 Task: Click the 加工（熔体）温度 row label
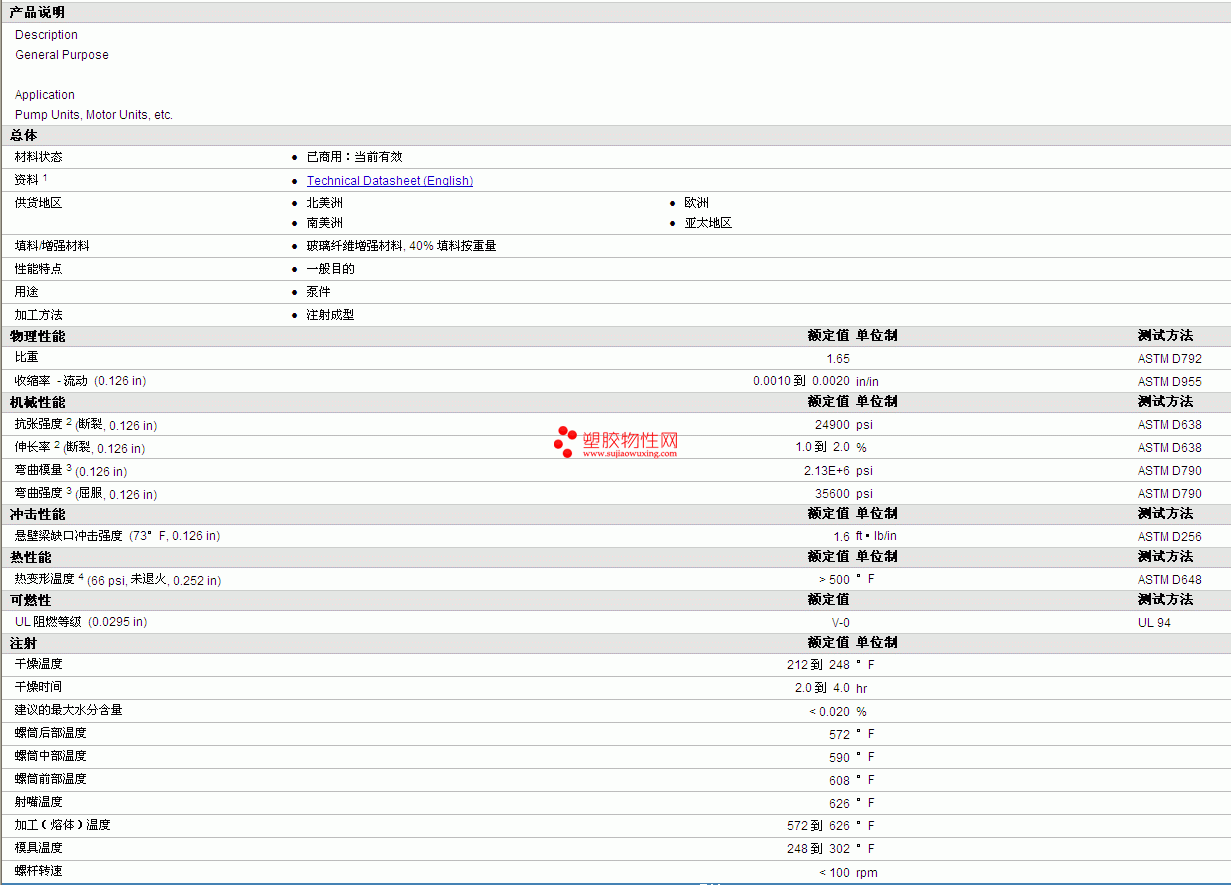[x=62, y=825]
